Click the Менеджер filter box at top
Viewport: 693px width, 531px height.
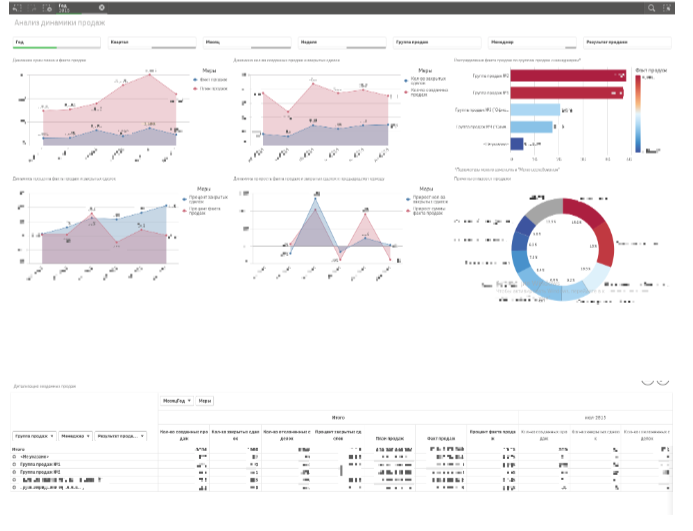click(x=531, y=43)
